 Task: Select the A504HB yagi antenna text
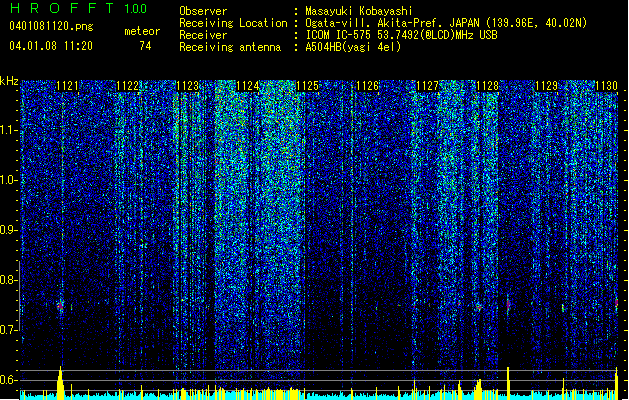click(353, 47)
